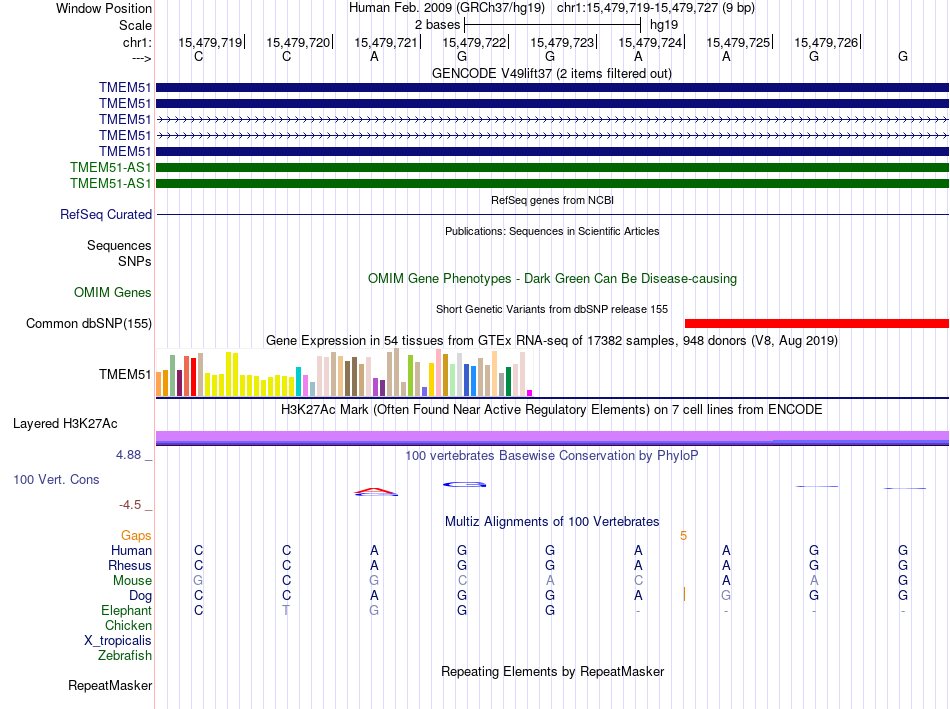Click the RefSeq Curated track label
Image resolution: width=950 pixels, height=709 pixels.
click(106, 215)
